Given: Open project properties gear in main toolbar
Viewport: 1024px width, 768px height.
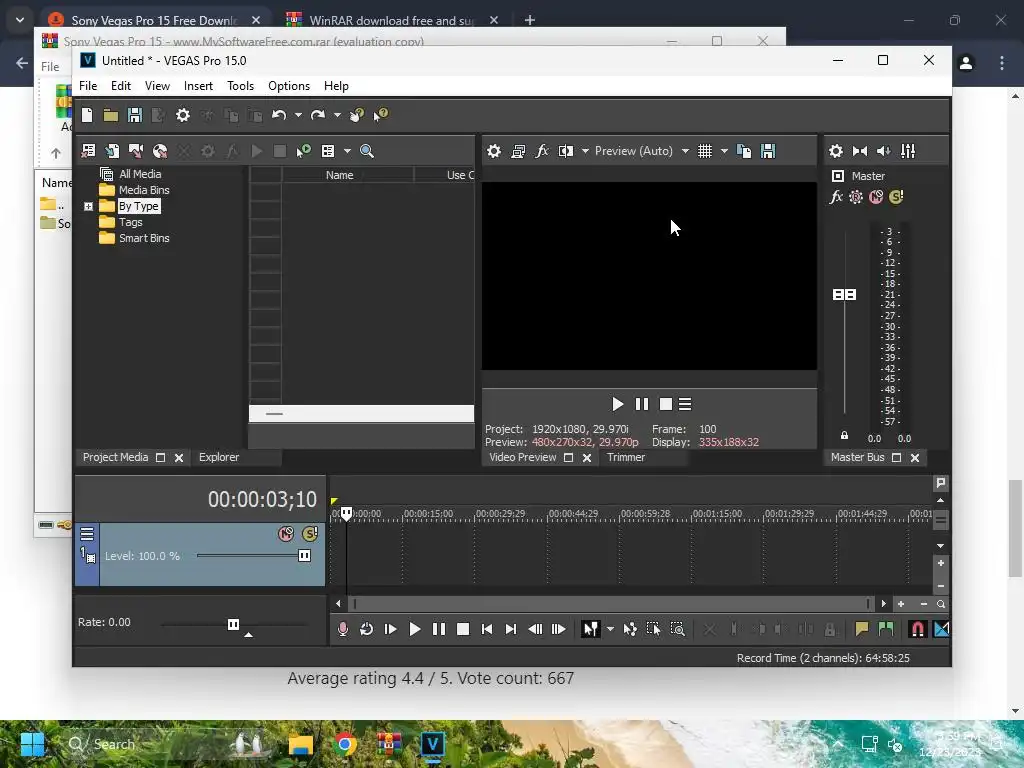Looking at the screenshot, I should coord(183,116).
